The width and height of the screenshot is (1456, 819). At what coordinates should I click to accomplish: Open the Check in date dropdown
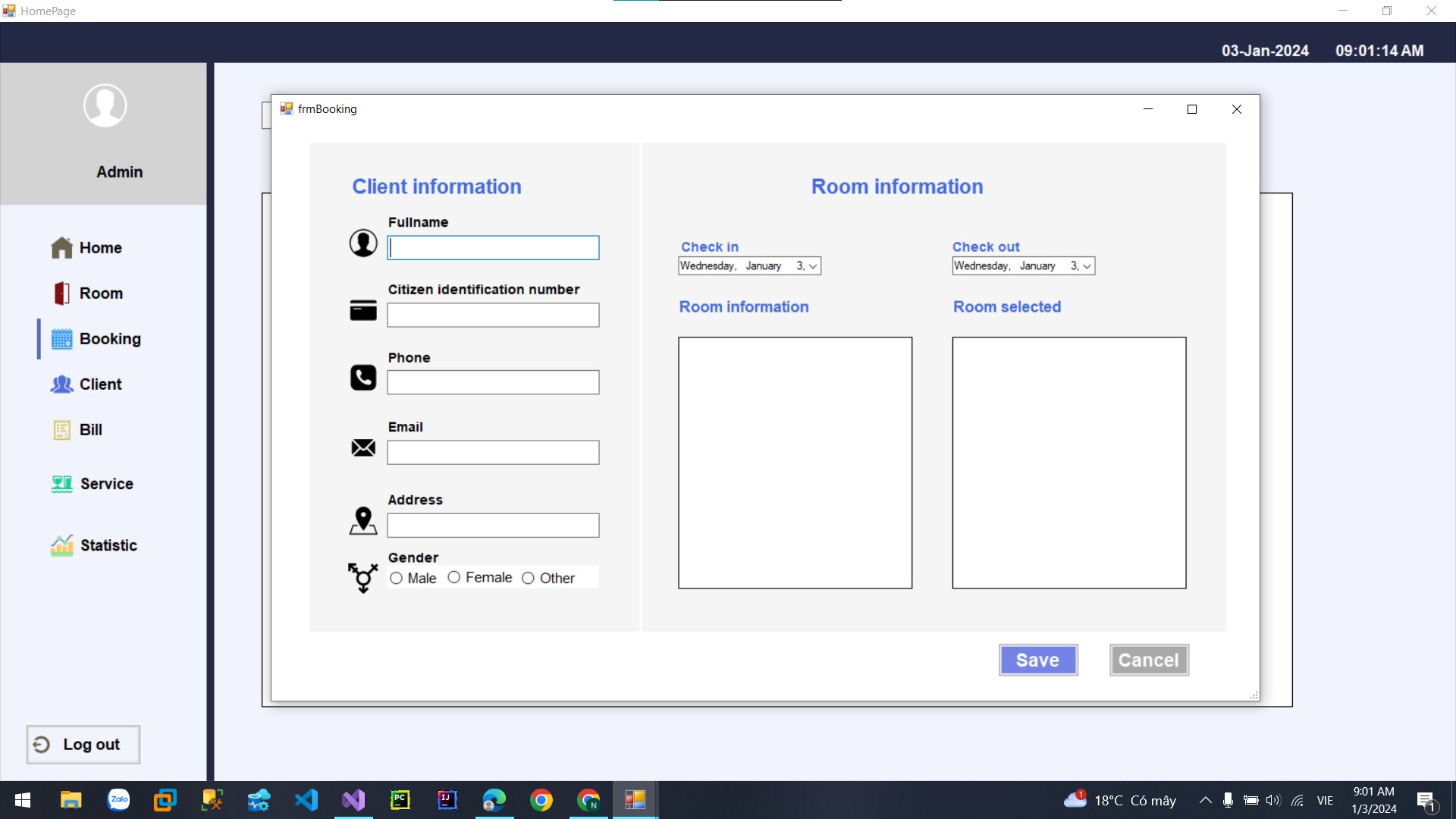[x=814, y=265]
